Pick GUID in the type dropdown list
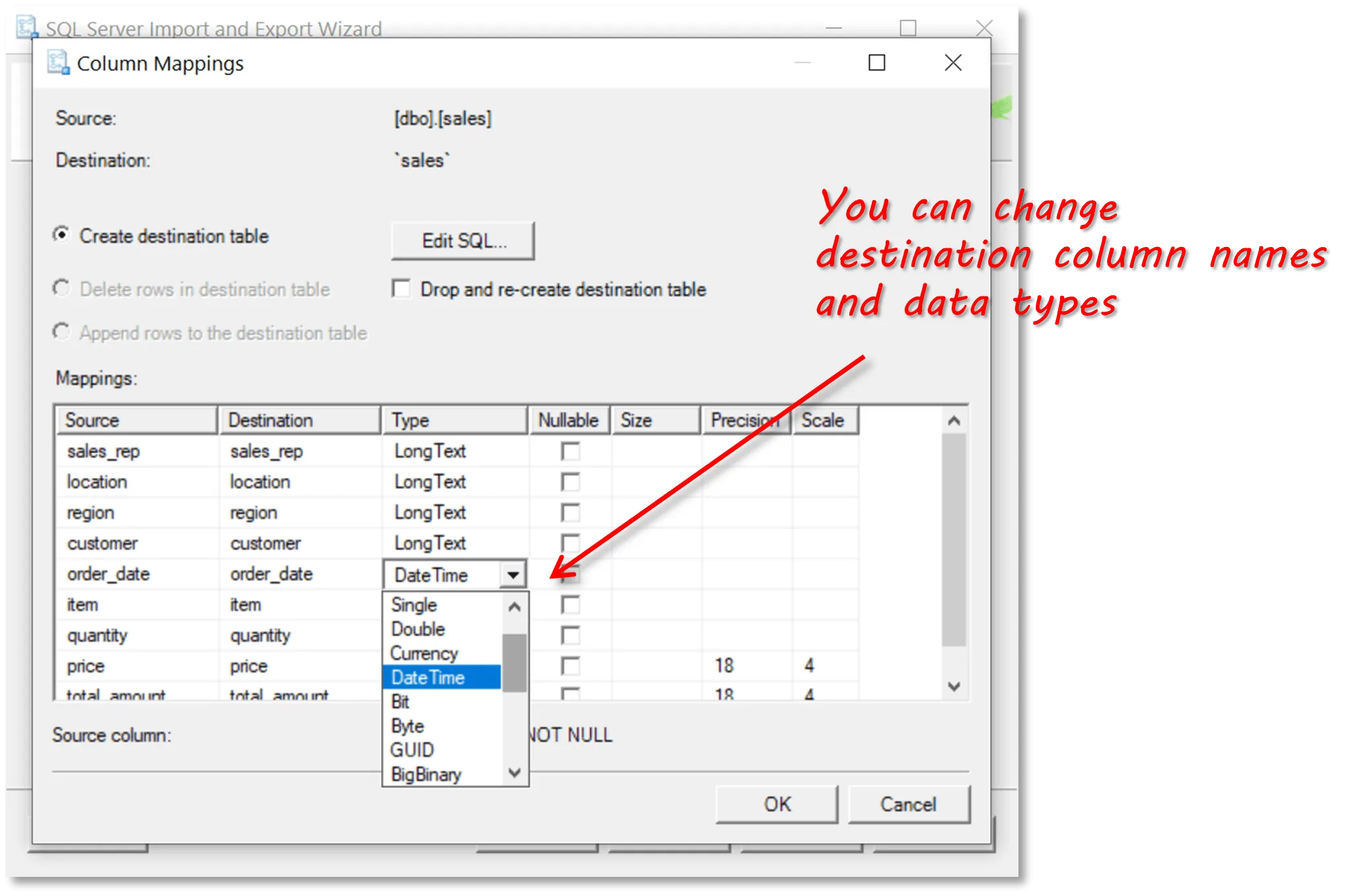 (x=412, y=750)
